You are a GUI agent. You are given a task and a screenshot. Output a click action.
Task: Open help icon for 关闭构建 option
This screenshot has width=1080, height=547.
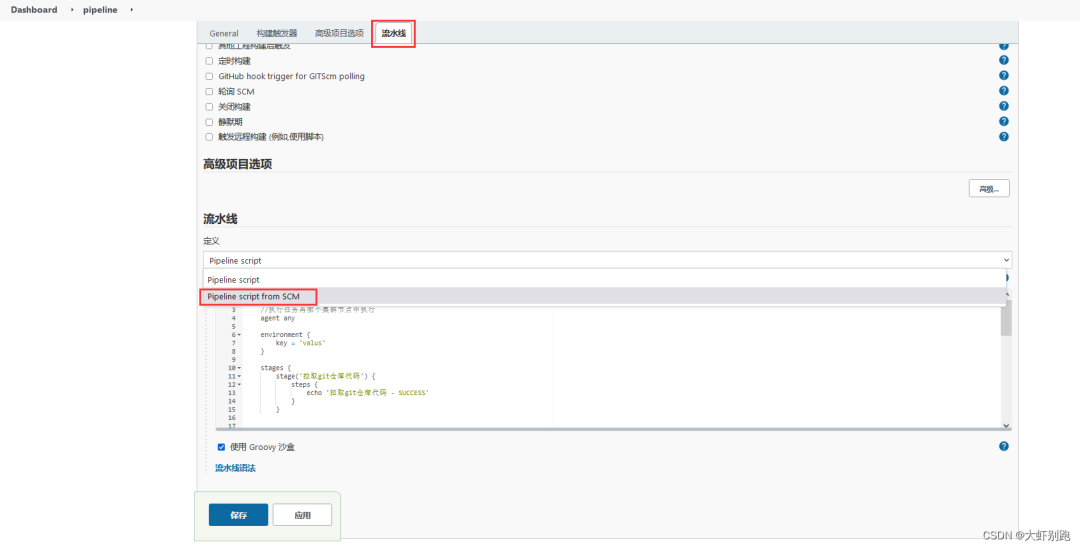point(1004,106)
